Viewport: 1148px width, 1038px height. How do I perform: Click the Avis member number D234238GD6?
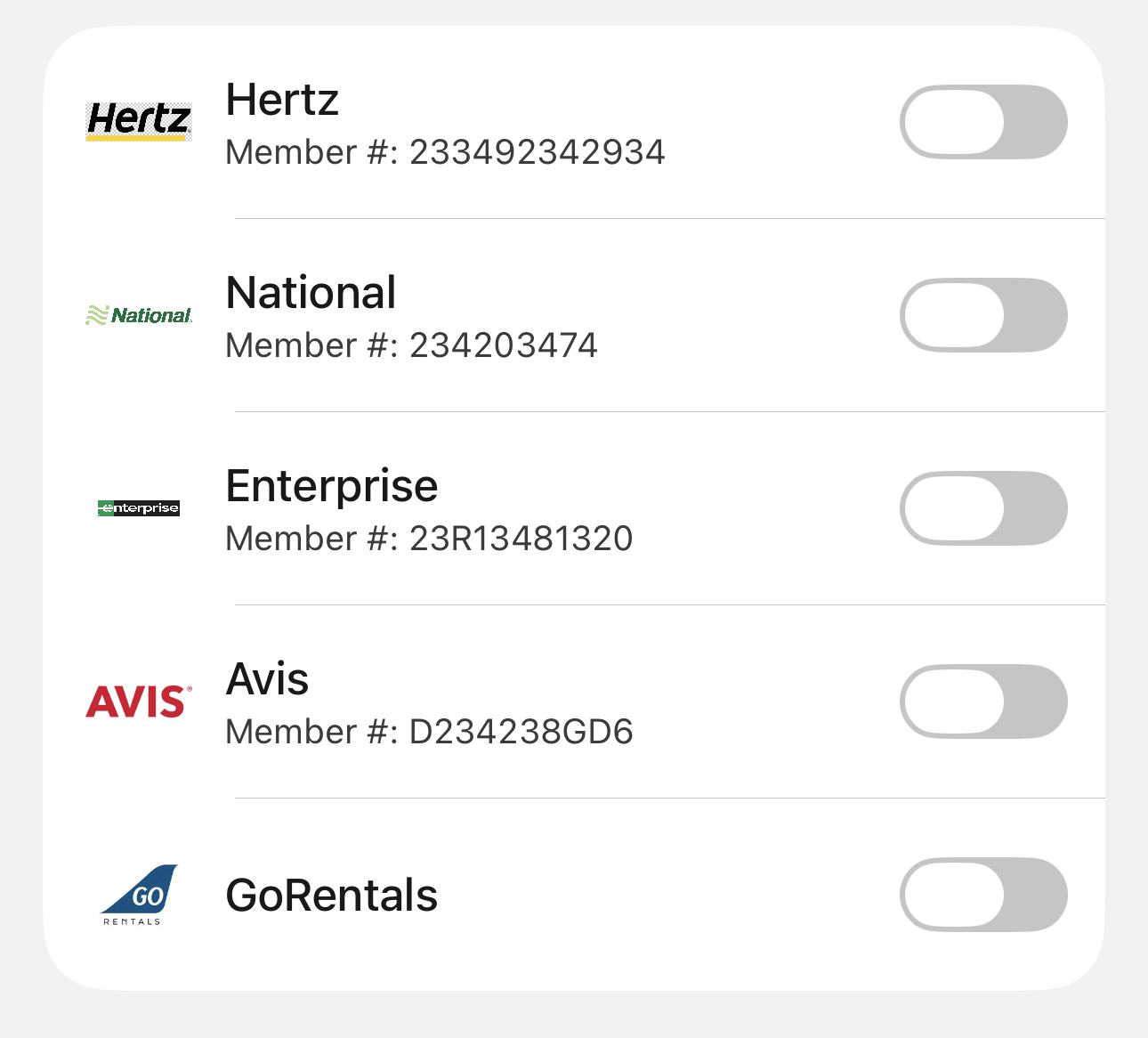click(x=430, y=732)
